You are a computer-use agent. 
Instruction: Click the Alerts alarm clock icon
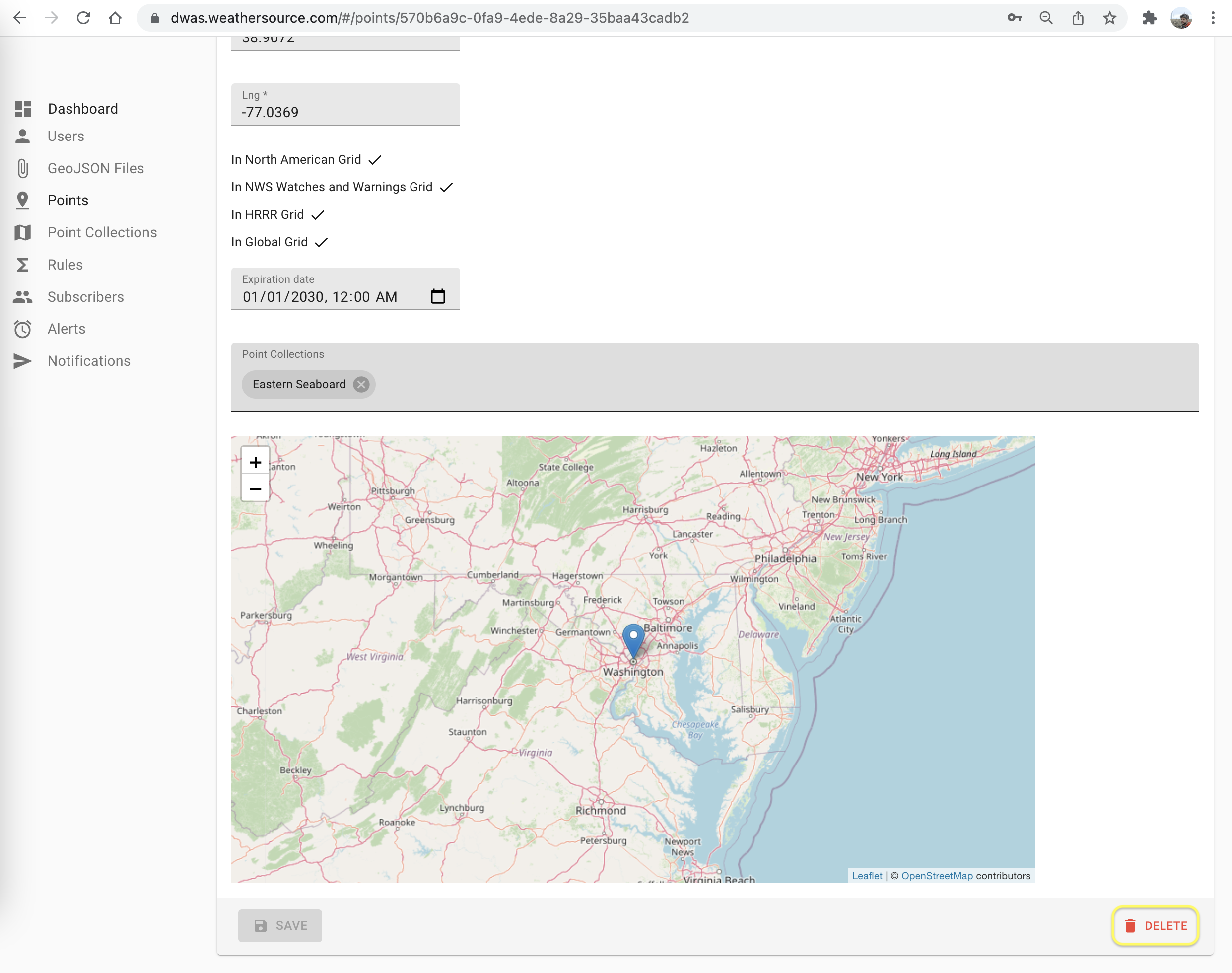tap(23, 329)
